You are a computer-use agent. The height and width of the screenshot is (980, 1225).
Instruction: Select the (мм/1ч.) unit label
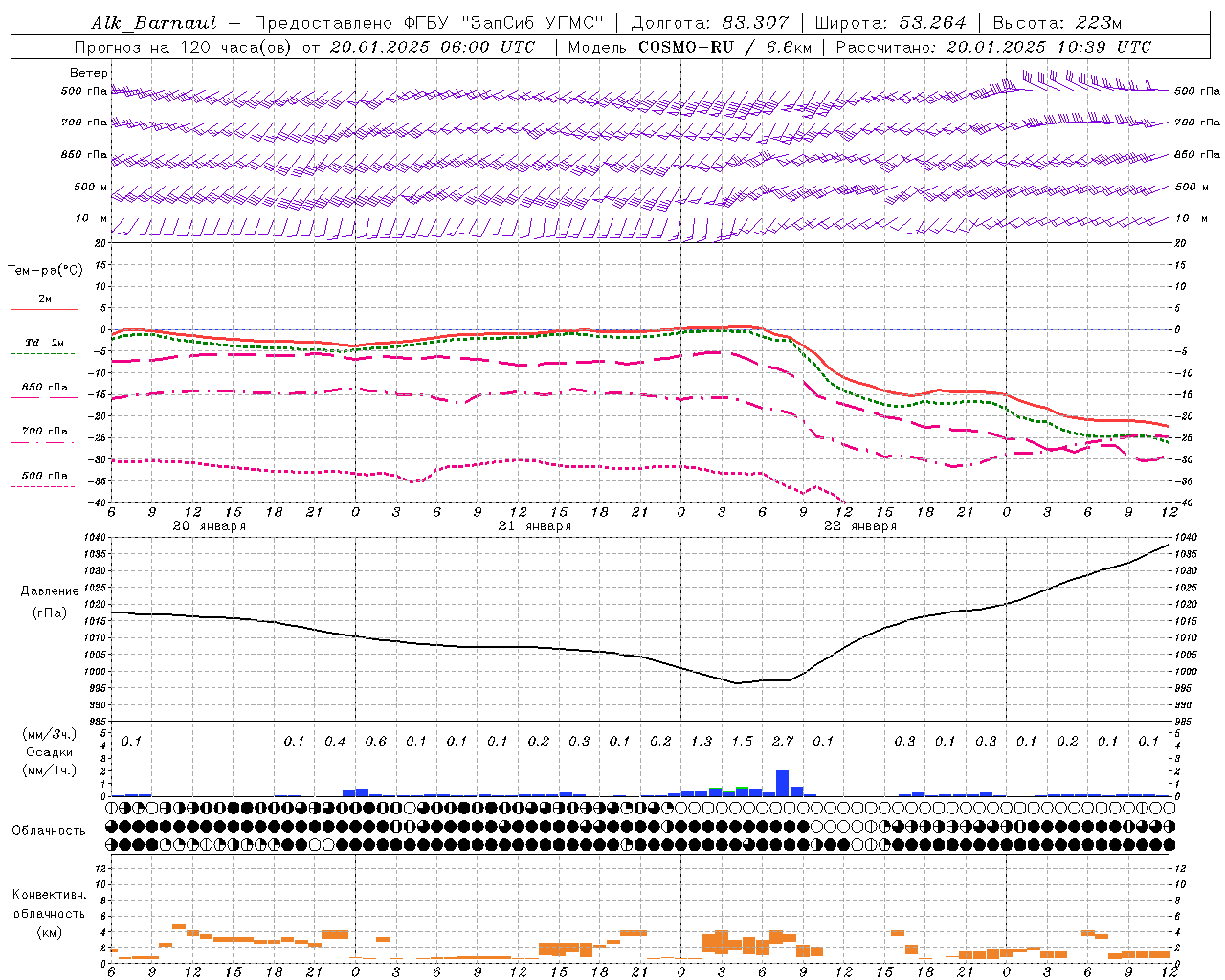[49, 770]
